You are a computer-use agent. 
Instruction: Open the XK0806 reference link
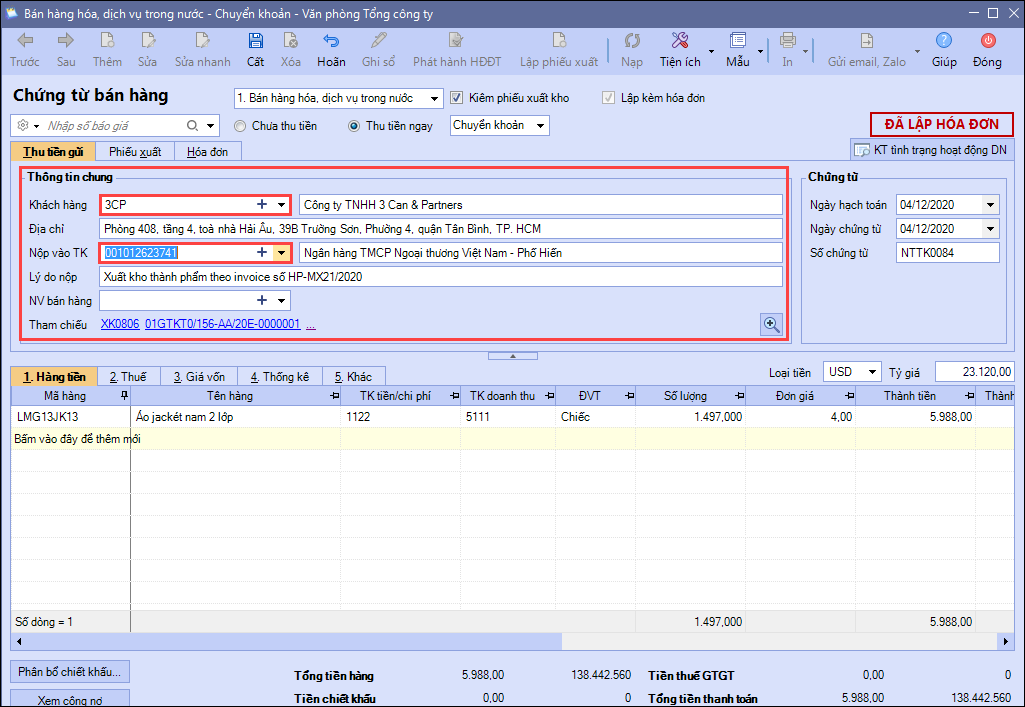[118, 325]
